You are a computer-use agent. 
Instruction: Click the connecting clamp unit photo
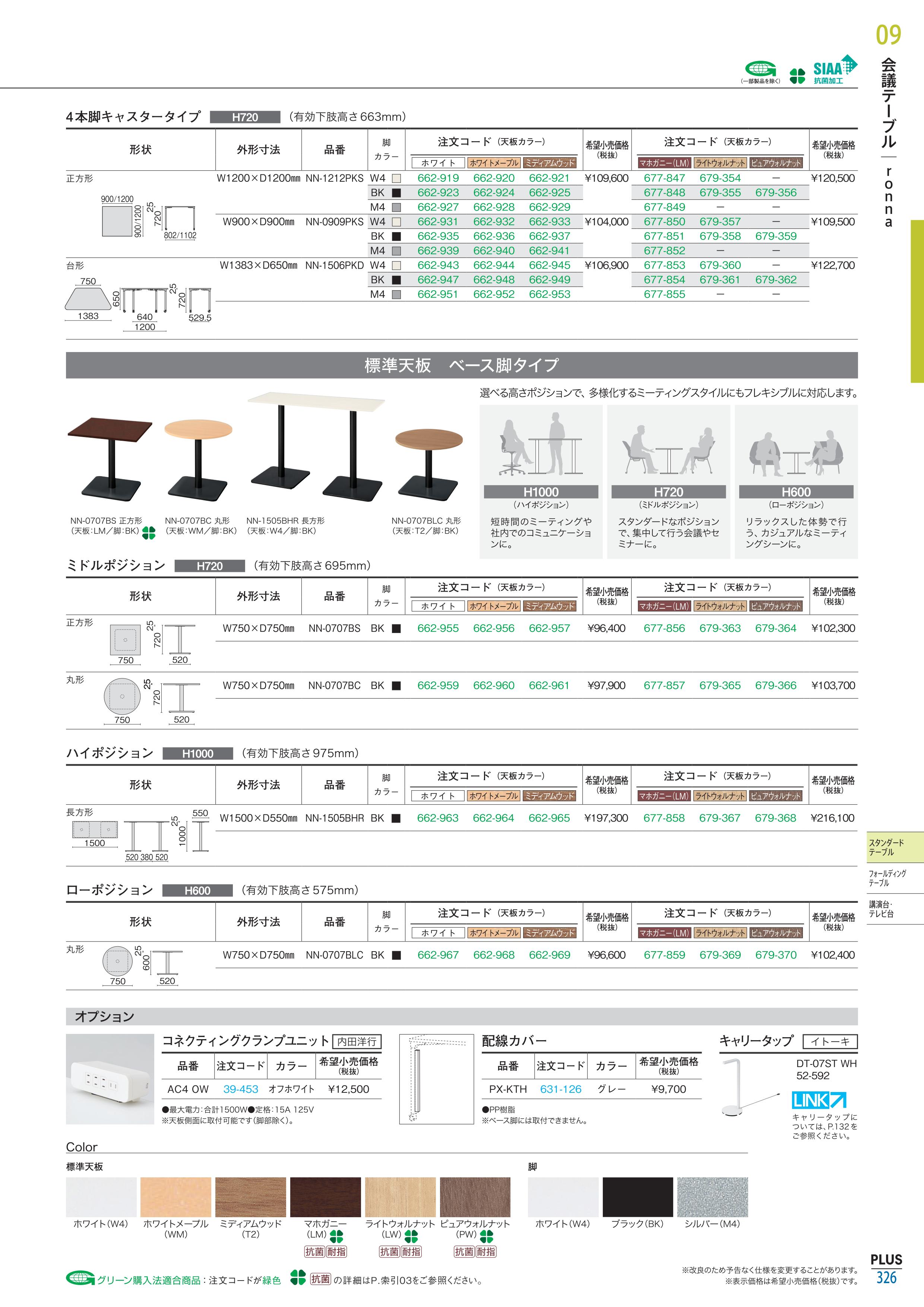pos(110,1079)
